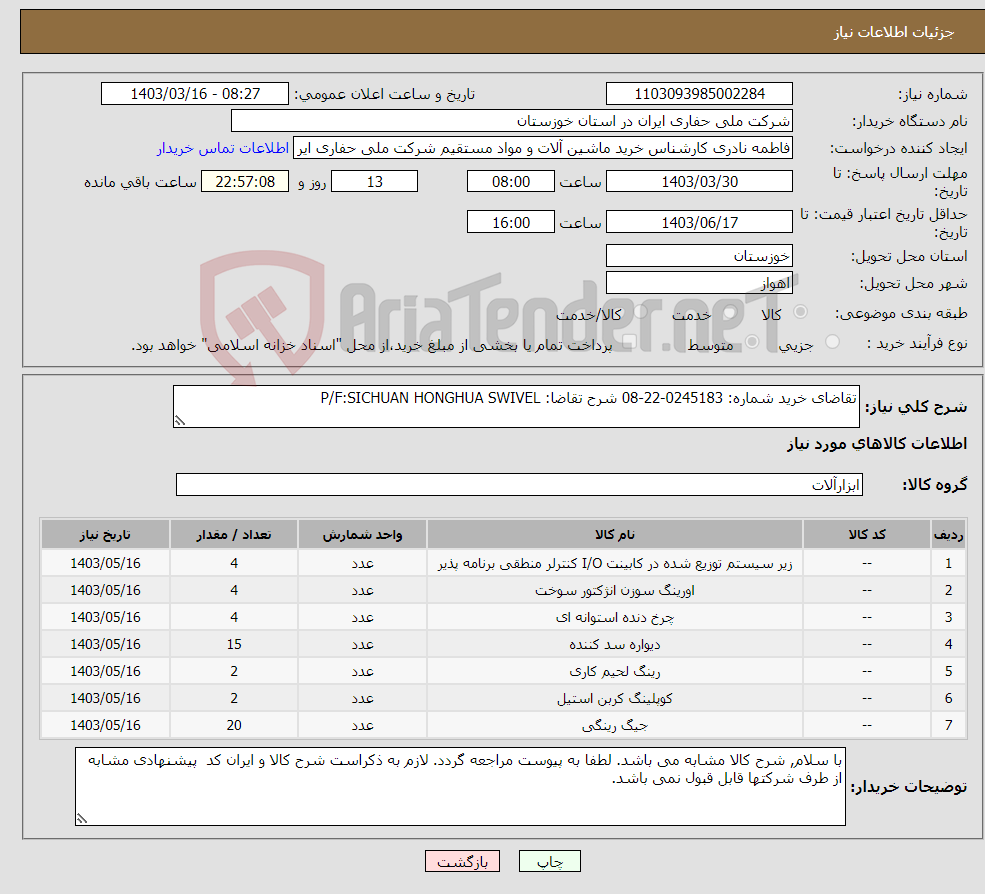This screenshot has height=894, width=985.
Task: Click the کد کالا column header
Action: click(867, 535)
